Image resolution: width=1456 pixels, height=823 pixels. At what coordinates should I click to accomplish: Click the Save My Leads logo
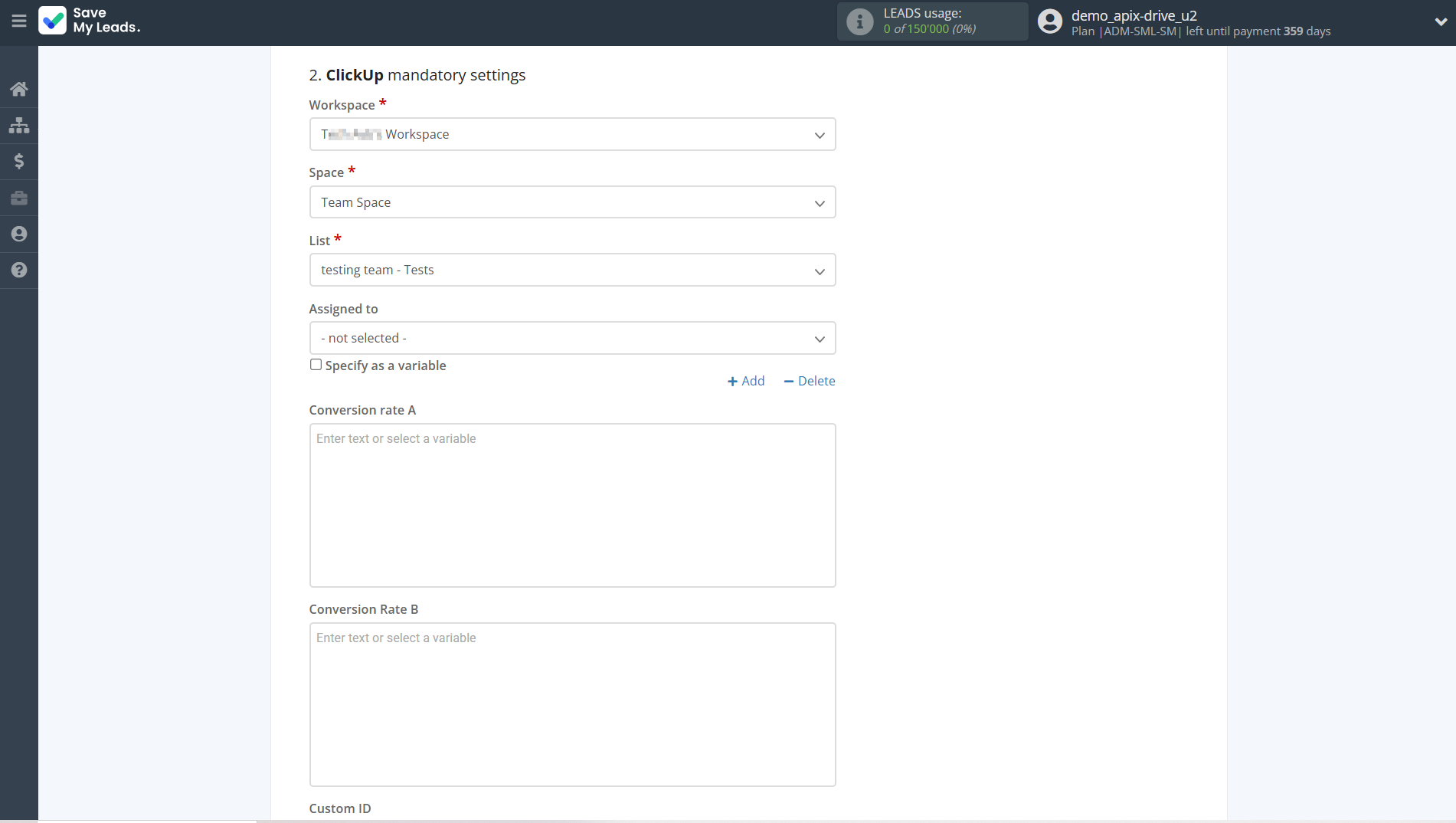click(90, 21)
